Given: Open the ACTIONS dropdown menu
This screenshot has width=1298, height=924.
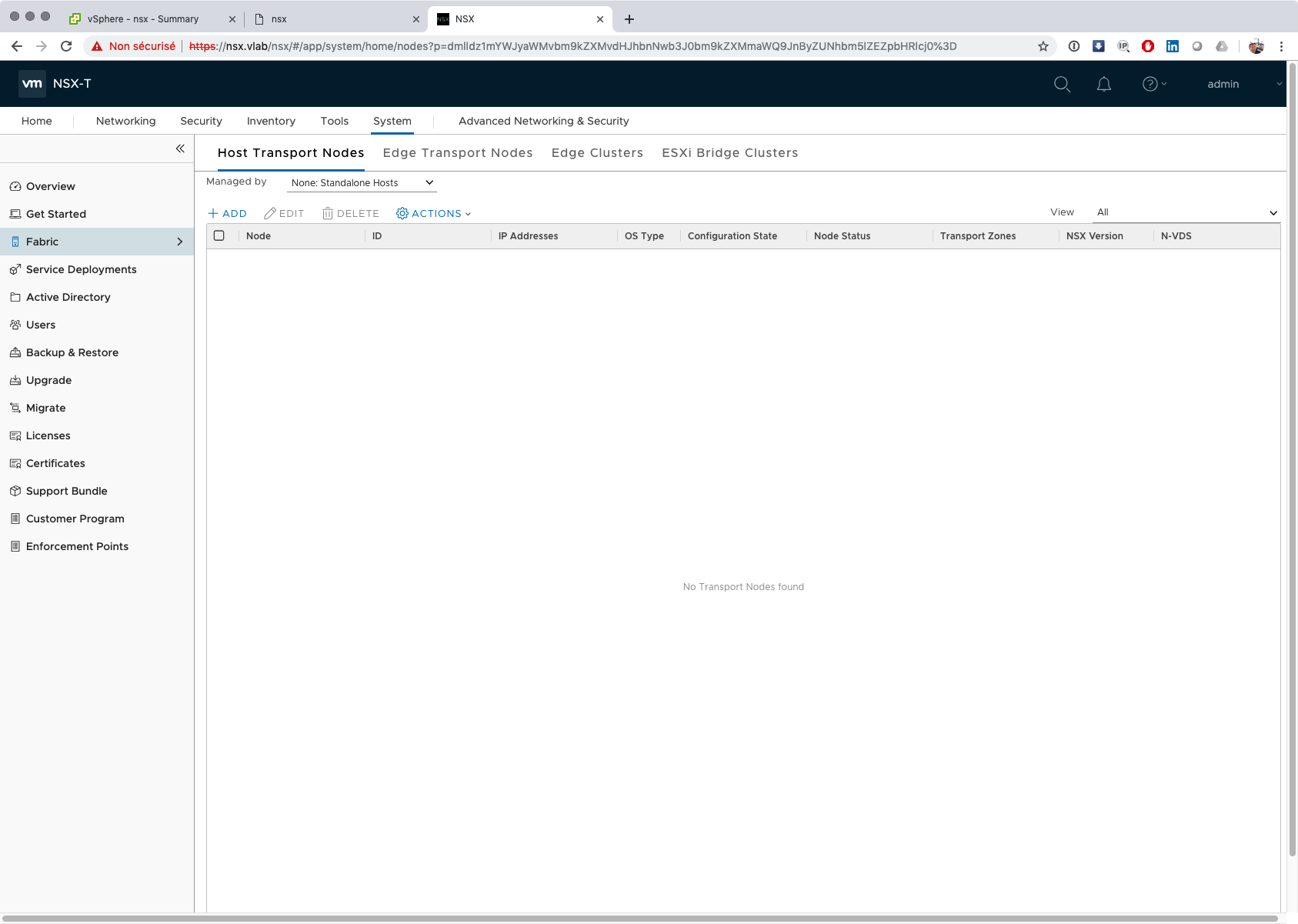Looking at the screenshot, I should [x=434, y=213].
